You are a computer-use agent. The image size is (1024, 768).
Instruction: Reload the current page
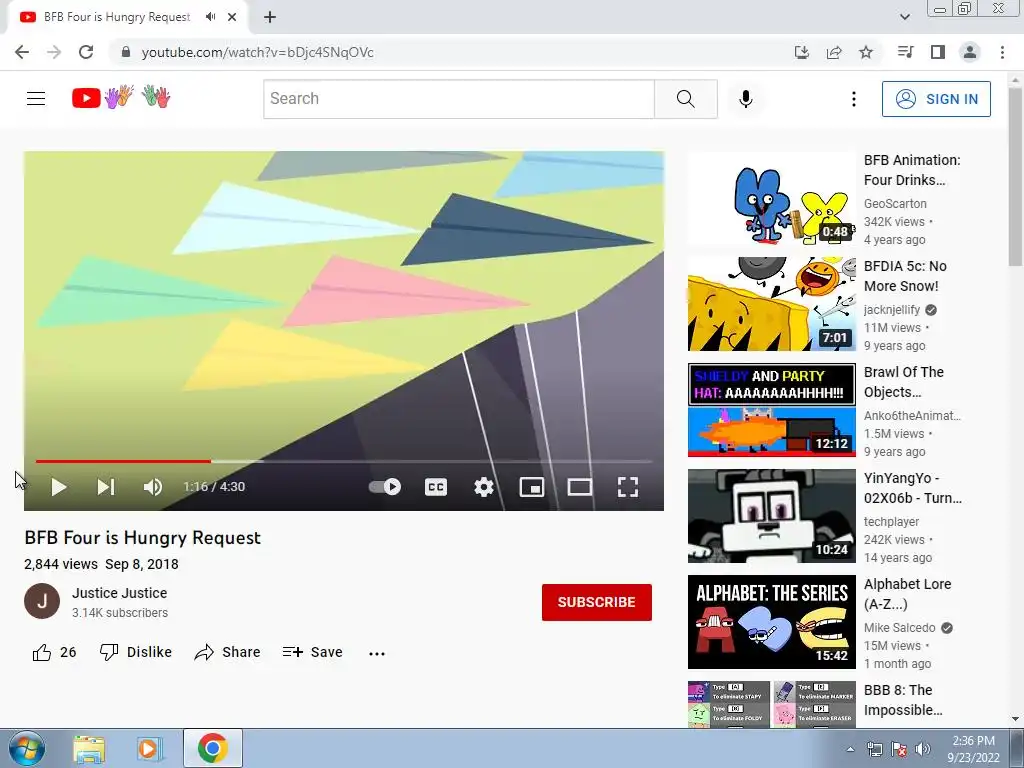(86, 52)
